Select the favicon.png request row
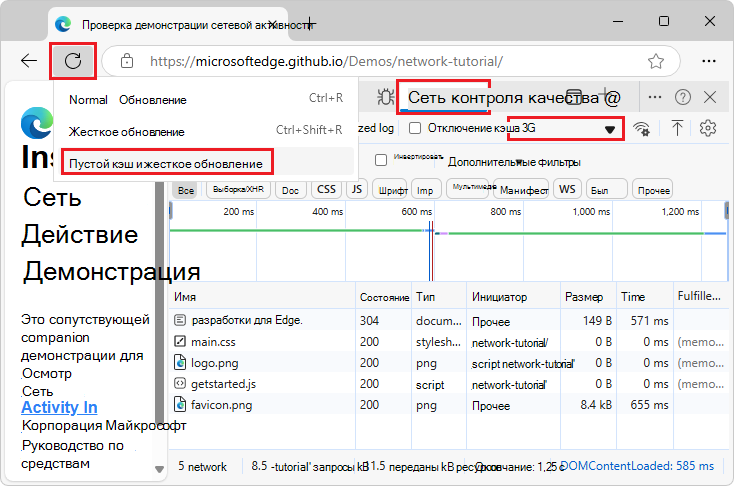The image size is (734, 486). pos(448,405)
